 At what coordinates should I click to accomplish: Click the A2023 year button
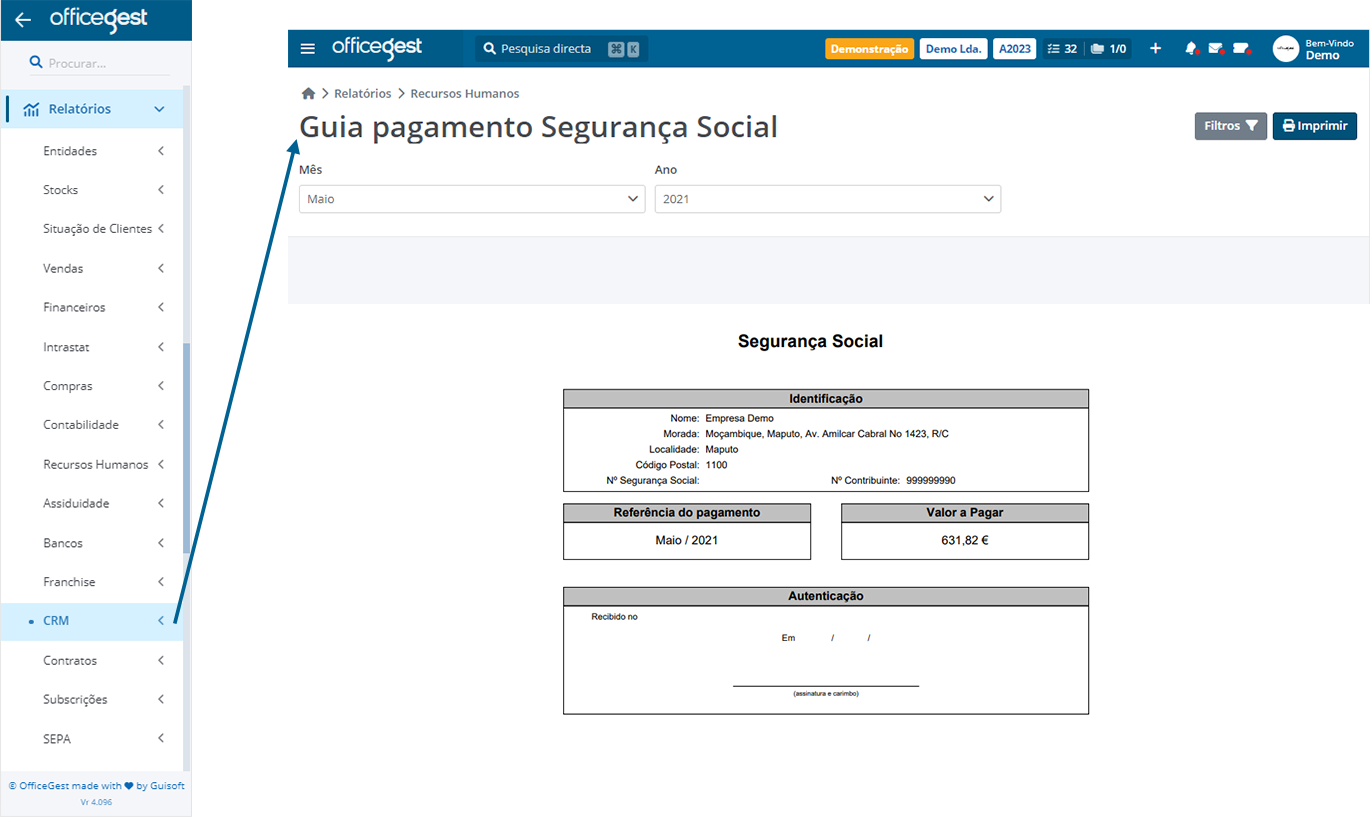(x=1014, y=48)
